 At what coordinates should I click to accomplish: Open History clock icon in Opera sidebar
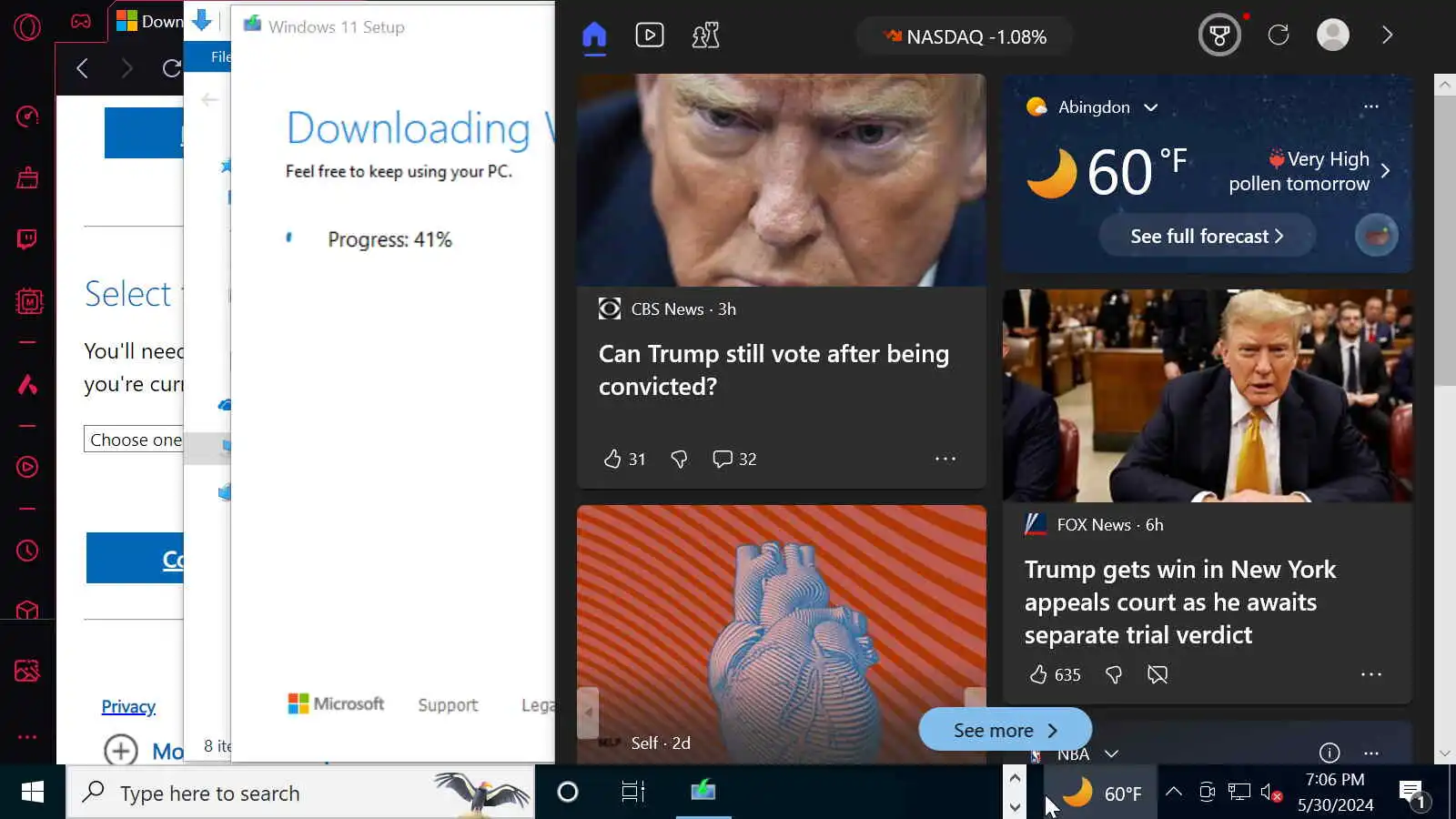27,551
